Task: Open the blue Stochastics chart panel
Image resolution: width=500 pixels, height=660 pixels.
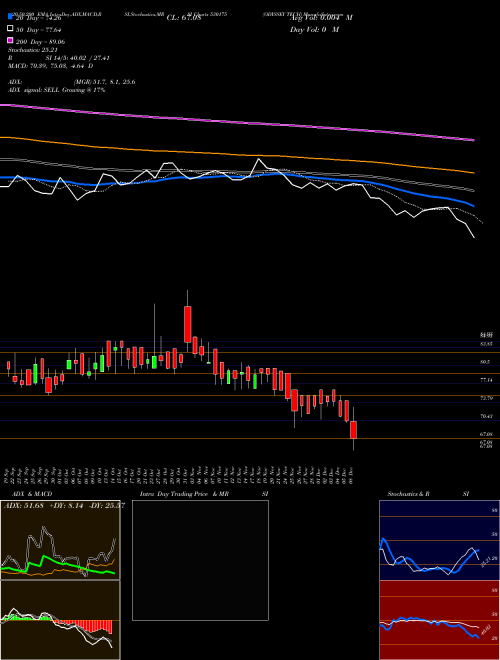Action: (x=439, y=540)
